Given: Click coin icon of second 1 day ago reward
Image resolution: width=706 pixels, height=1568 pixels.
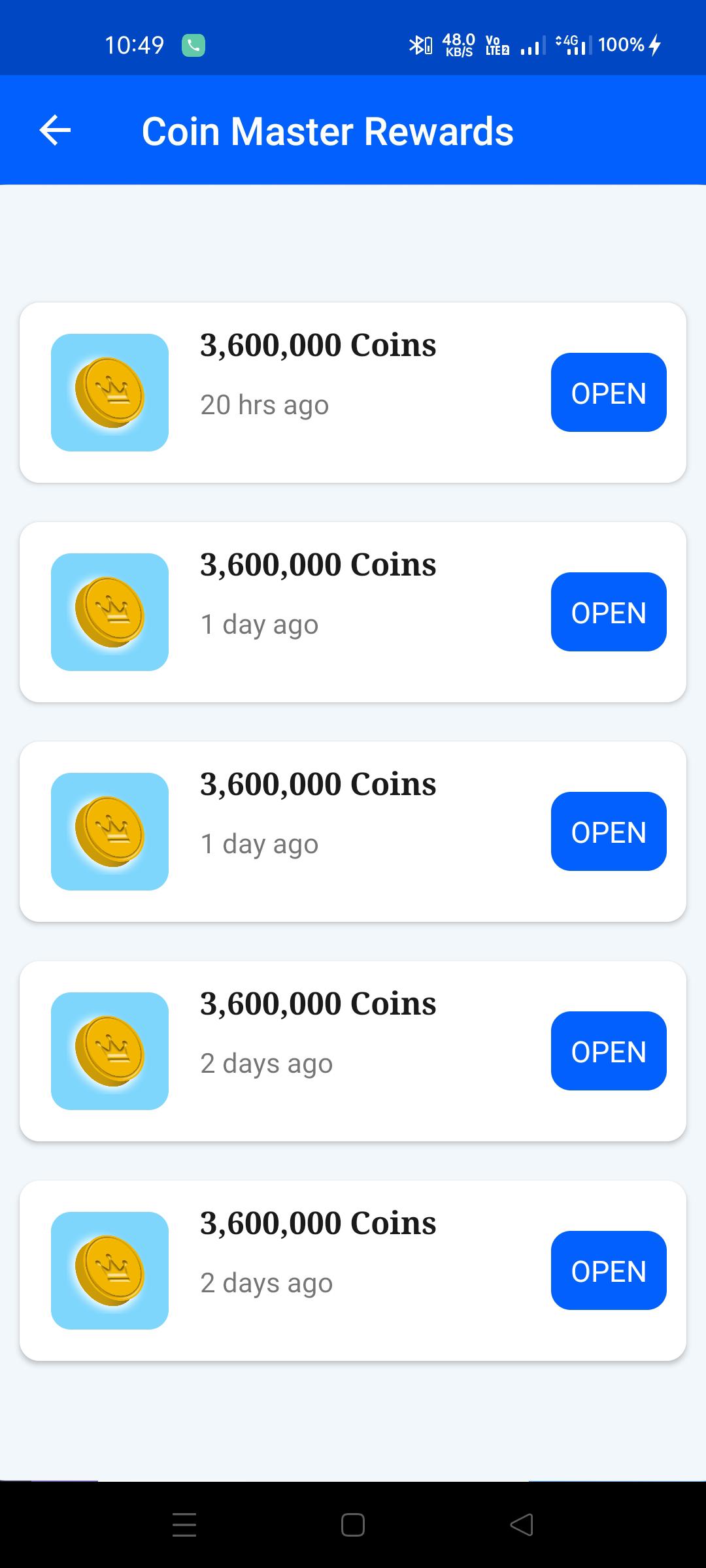Looking at the screenshot, I should coord(110,832).
